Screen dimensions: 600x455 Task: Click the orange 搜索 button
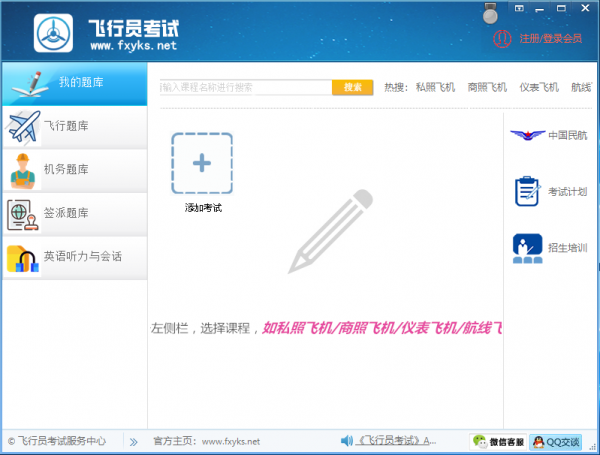(352, 87)
